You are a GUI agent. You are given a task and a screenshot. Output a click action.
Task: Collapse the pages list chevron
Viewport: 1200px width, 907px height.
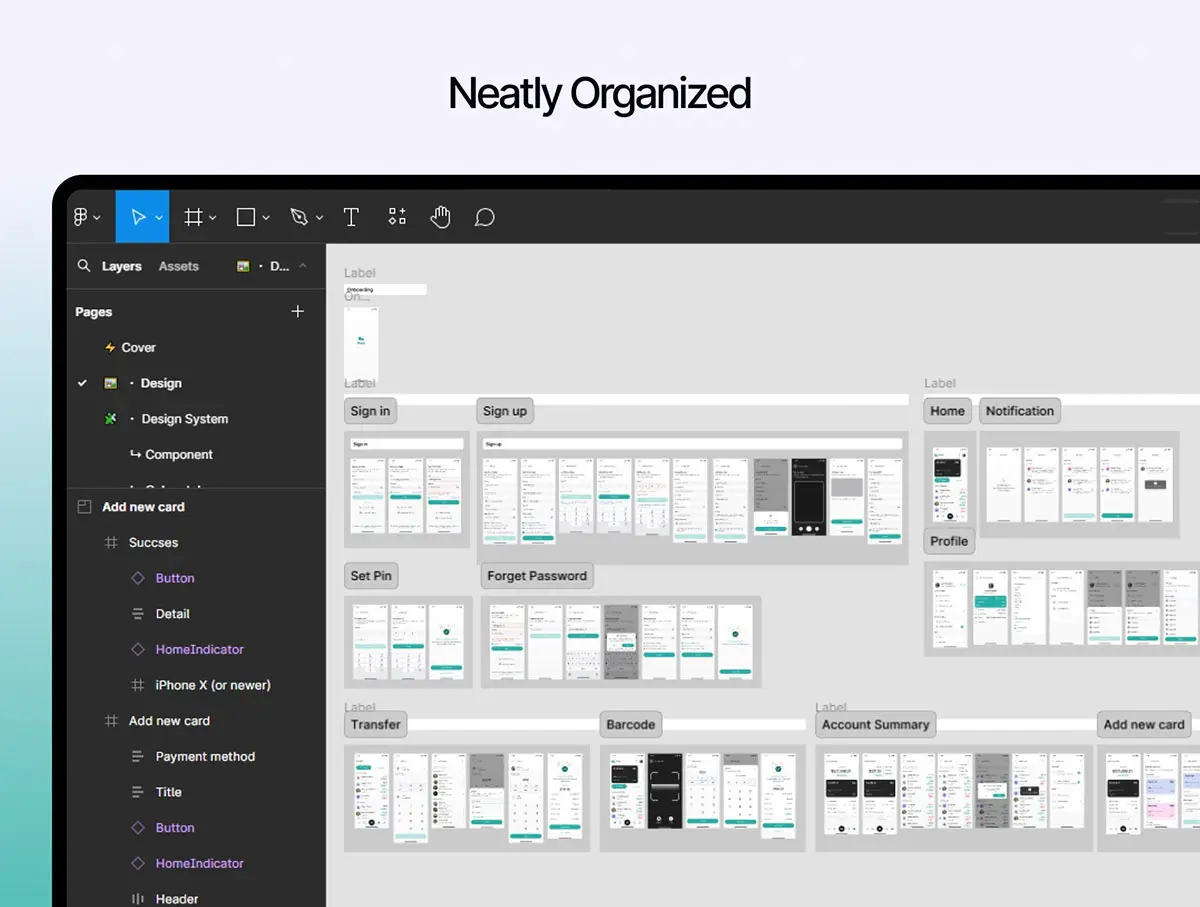click(x=303, y=266)
